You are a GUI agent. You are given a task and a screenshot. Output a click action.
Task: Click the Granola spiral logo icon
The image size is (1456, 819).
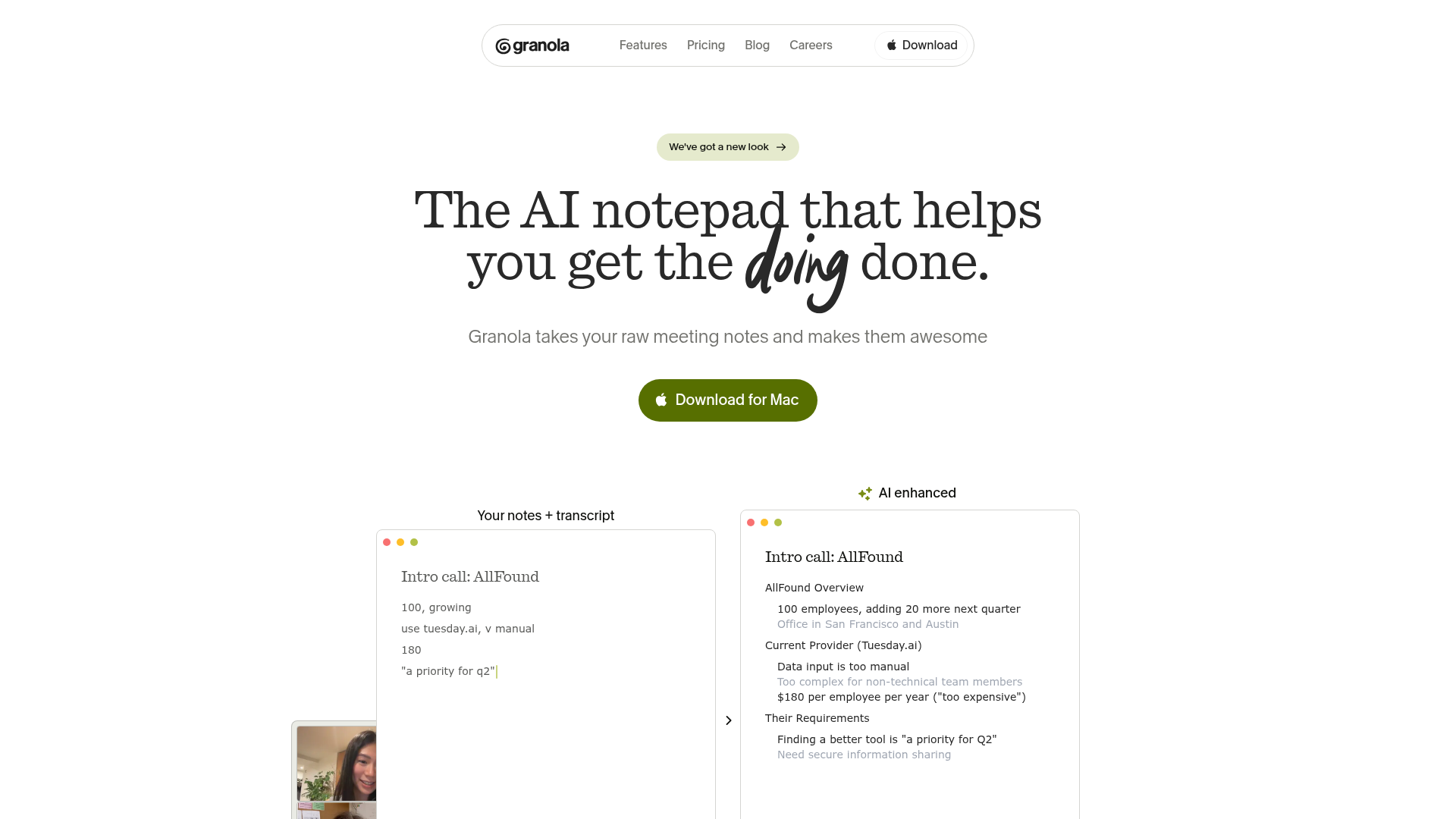pyautogui.click(x=503, y=46)
